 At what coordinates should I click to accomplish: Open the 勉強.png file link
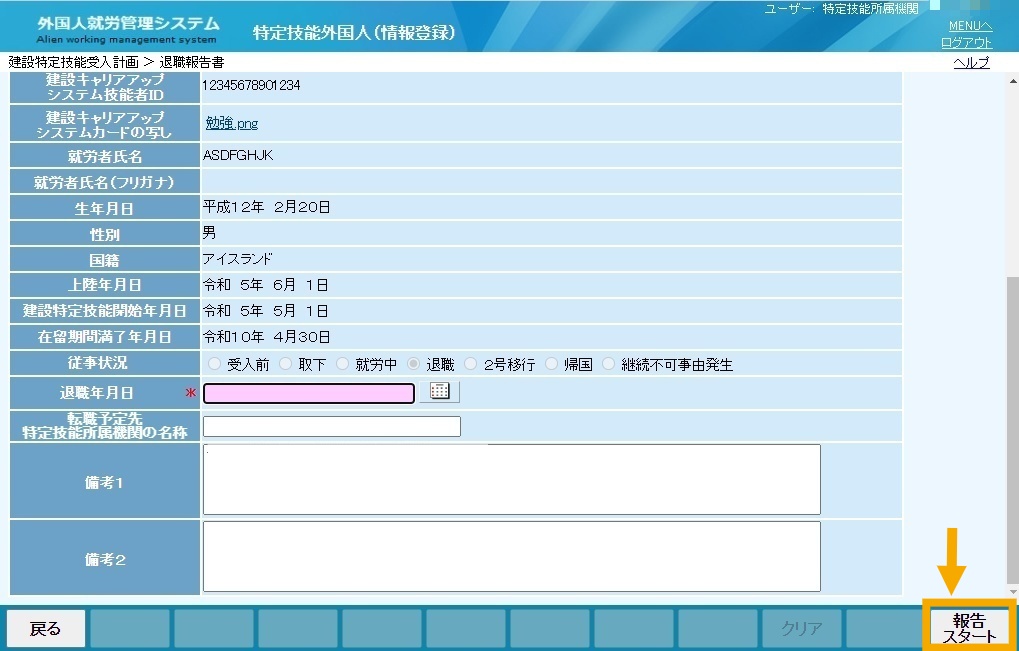coord(232,123)
